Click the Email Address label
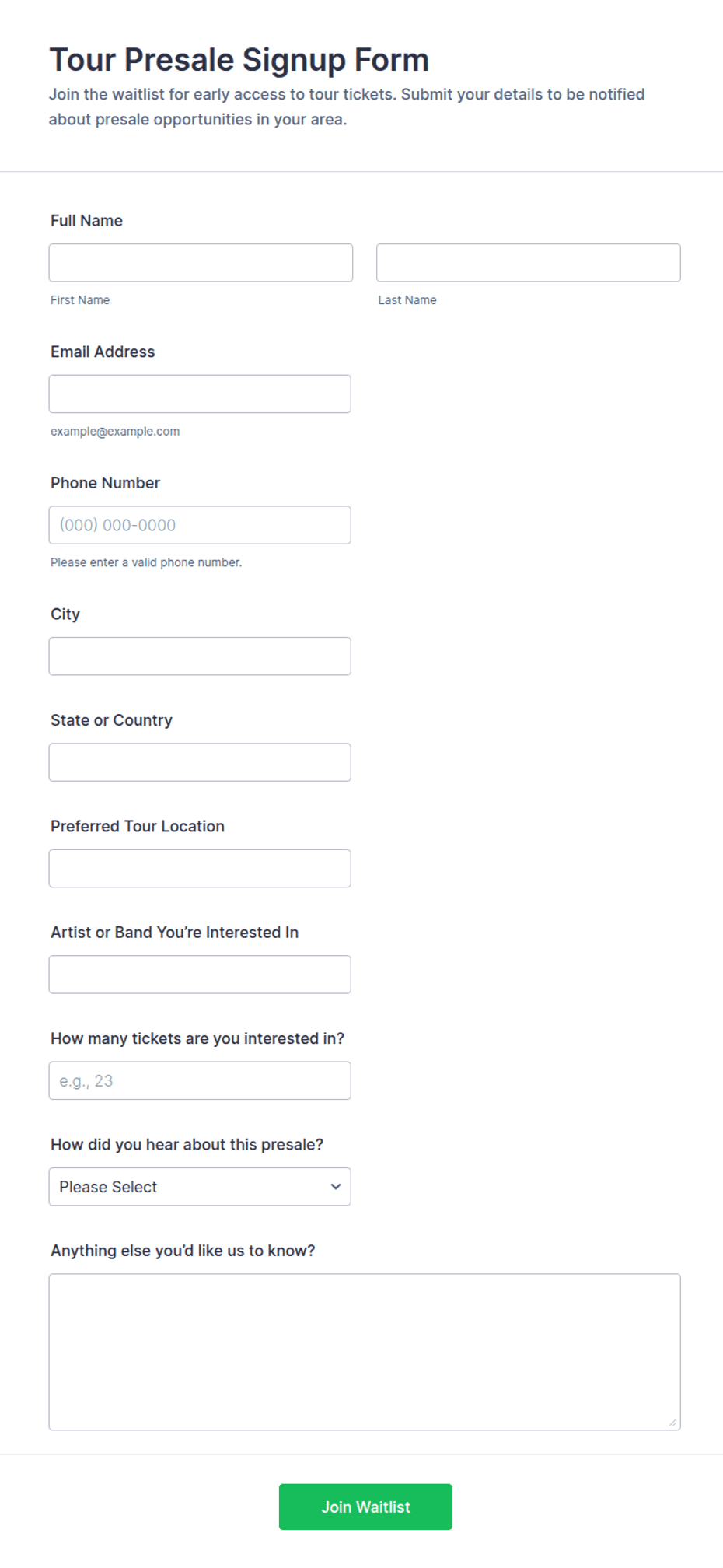The image size is (723, 1568). pyautogui.click(x=103, y=352)
